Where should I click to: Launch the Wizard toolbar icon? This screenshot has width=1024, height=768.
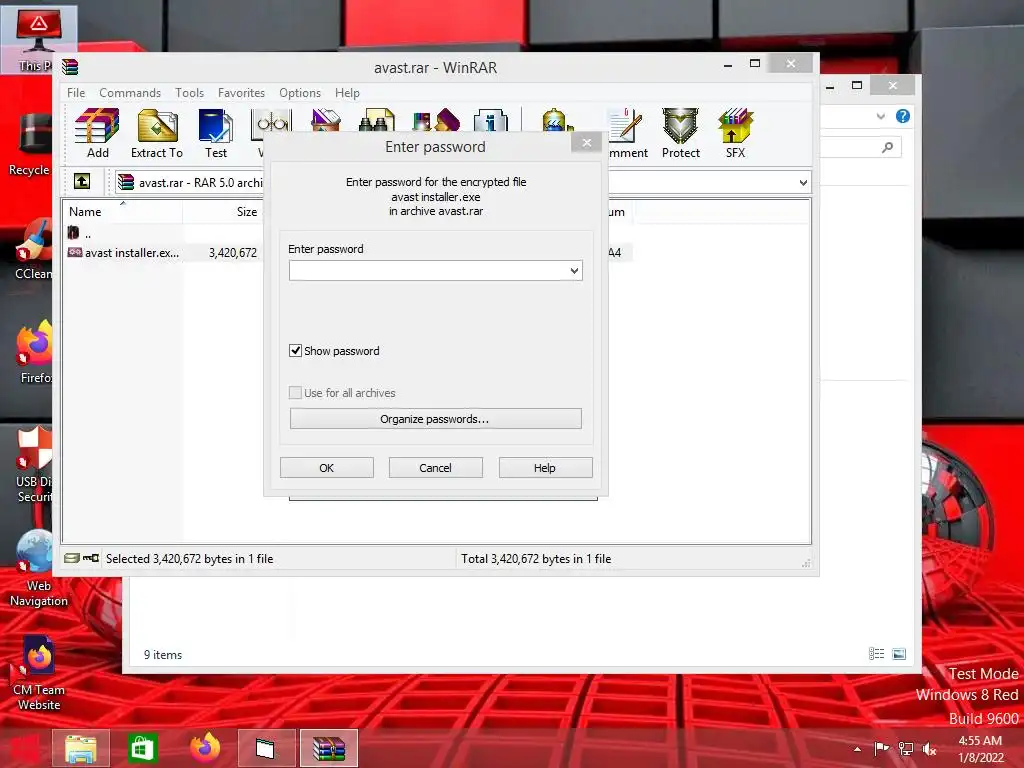pyautogui.click(x=436, y=120)
